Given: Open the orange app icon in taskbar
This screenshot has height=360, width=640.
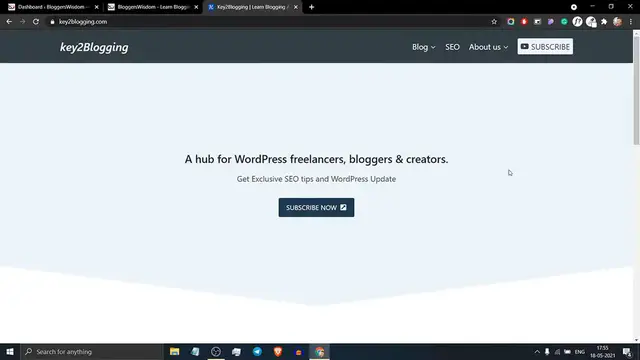Looking at the screenshot, I should pos(298,351).
